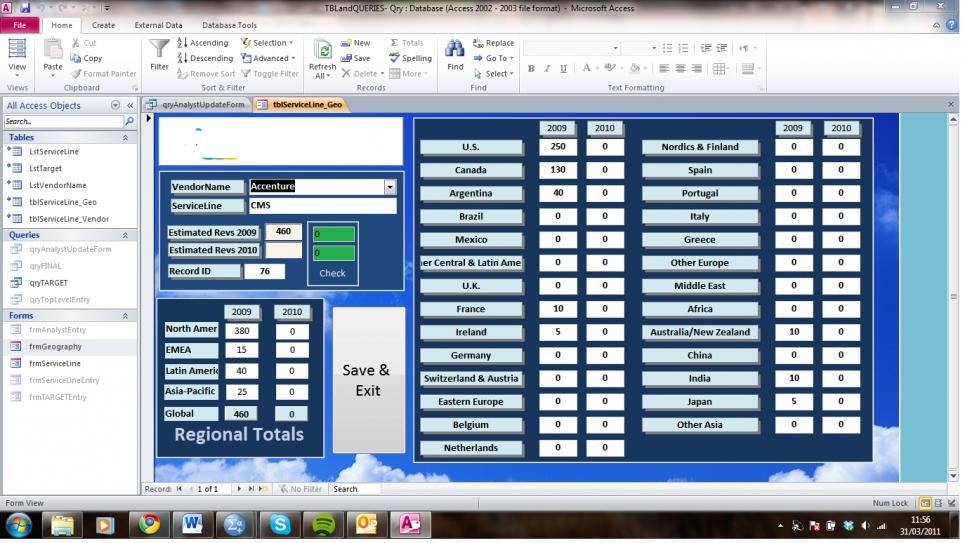Open Access help question mark

pyautogui.click(x=952, y=25)
